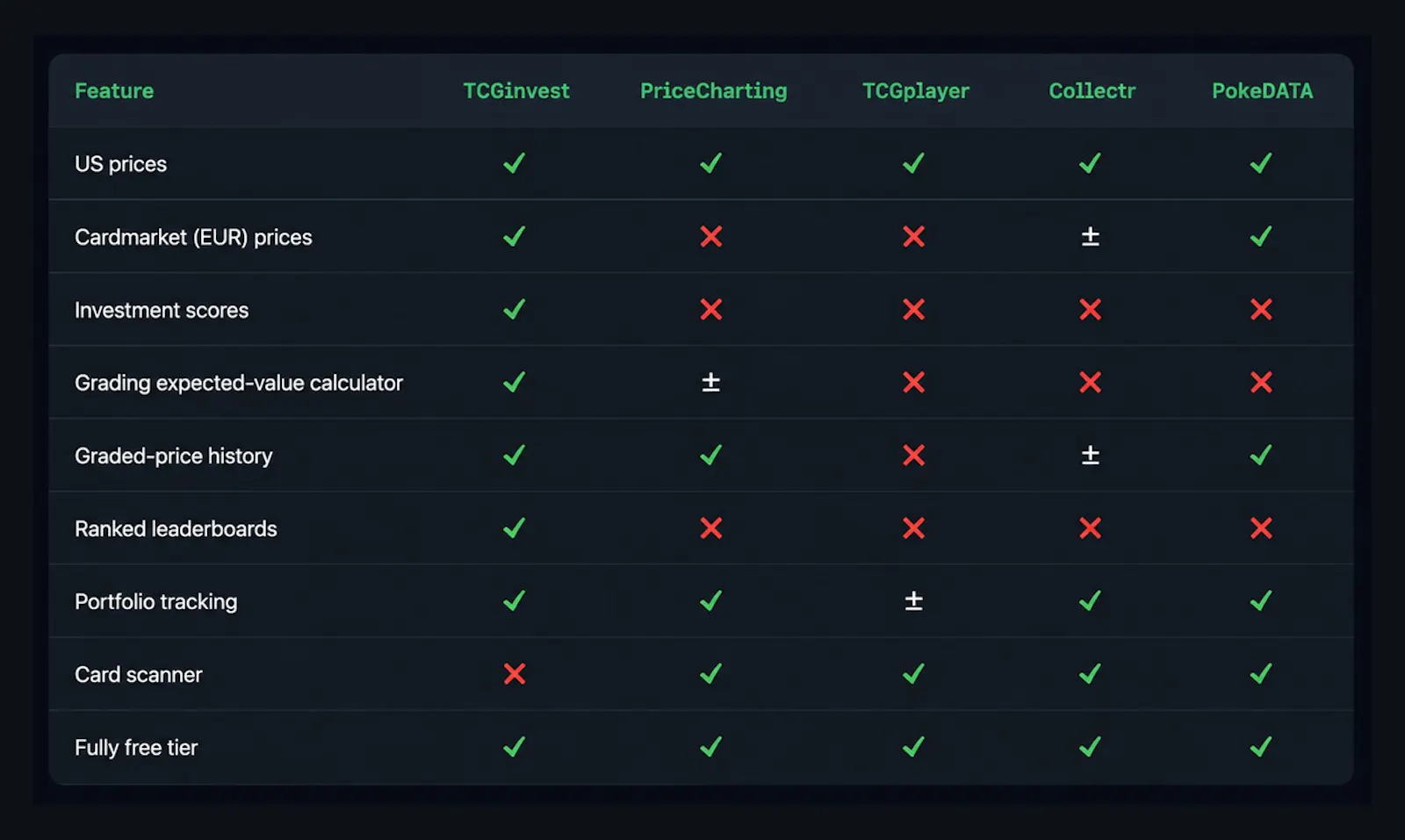Click the Collectr column header

click(x=1092, y=91)
